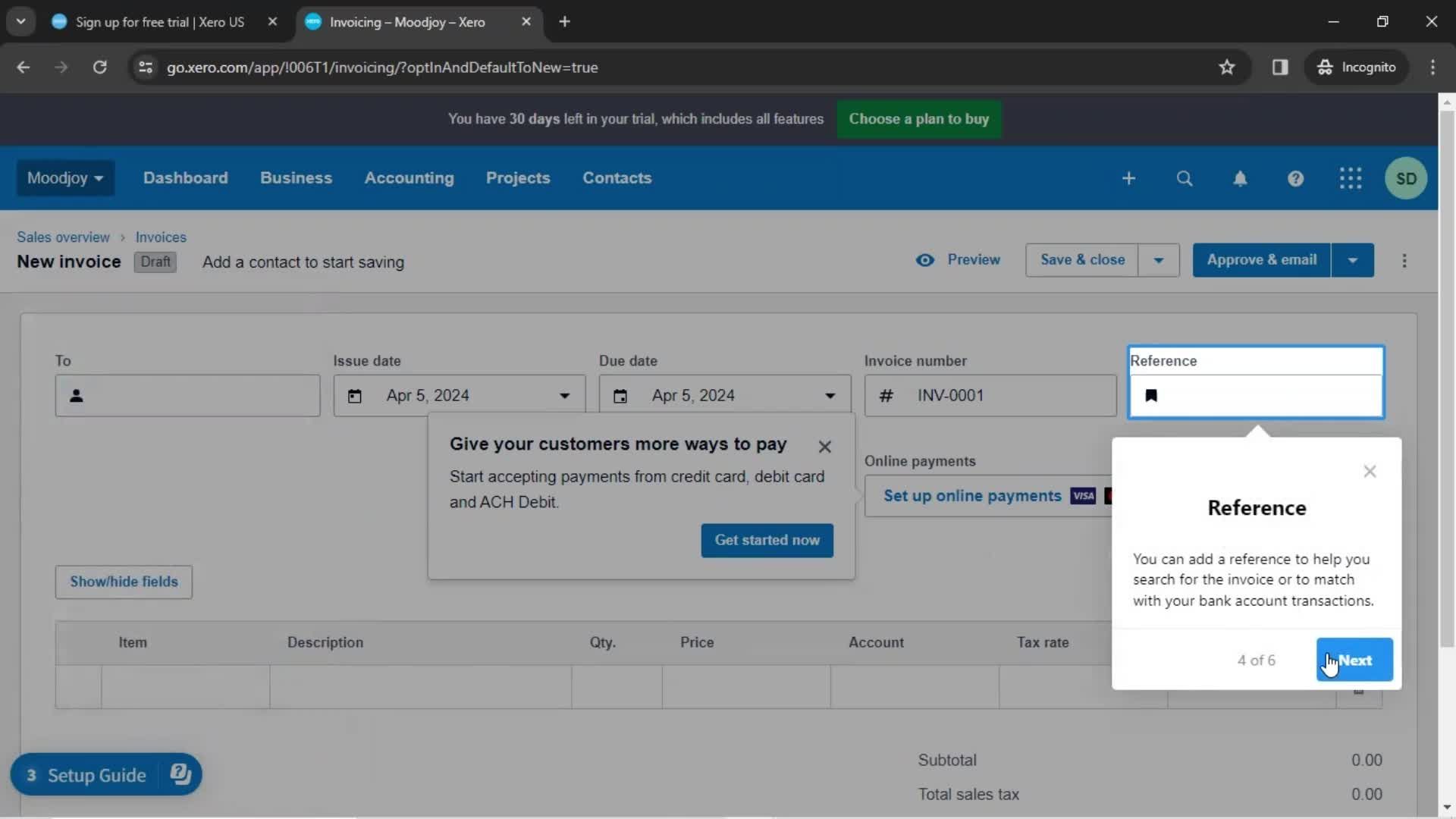Image resolution: width=1456 pixels, height=819 pixels.
Task: Expand Save & close options arrow
Action: (1159, 260)
